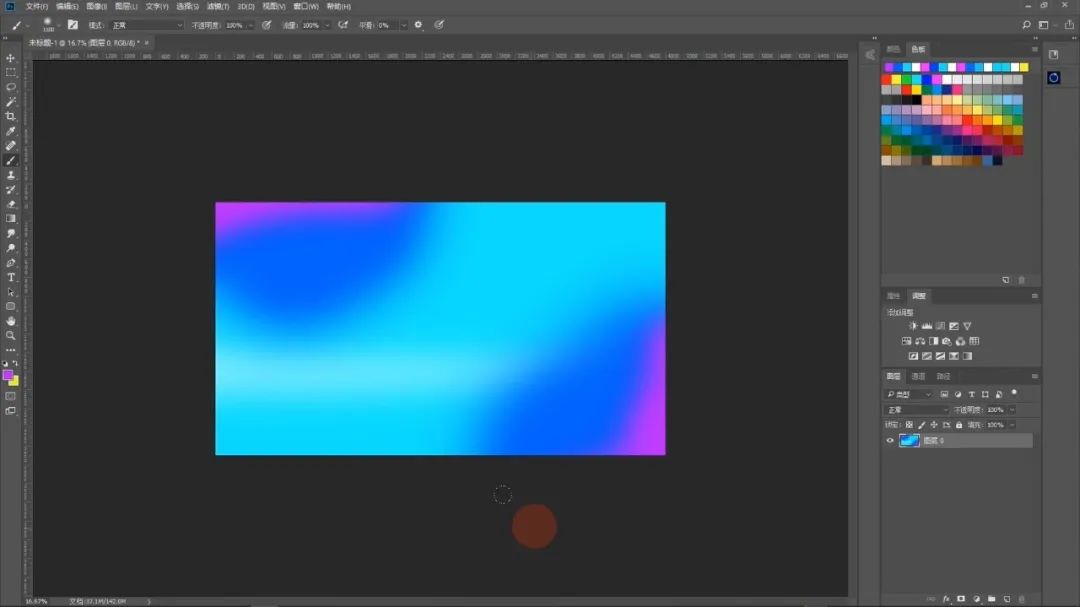Add a Color Balance adjustment

coord(920,341)
